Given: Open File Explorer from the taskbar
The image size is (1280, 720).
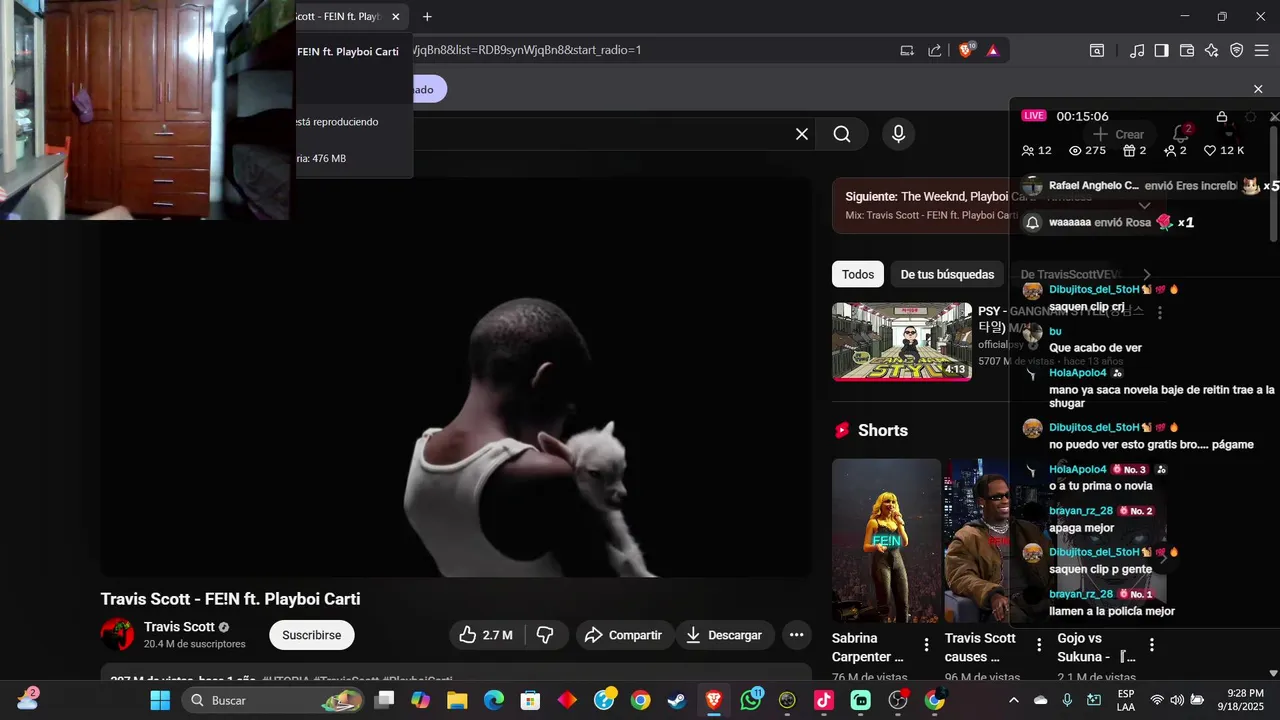Looking at the screenshot, I should tap(457, 700).
